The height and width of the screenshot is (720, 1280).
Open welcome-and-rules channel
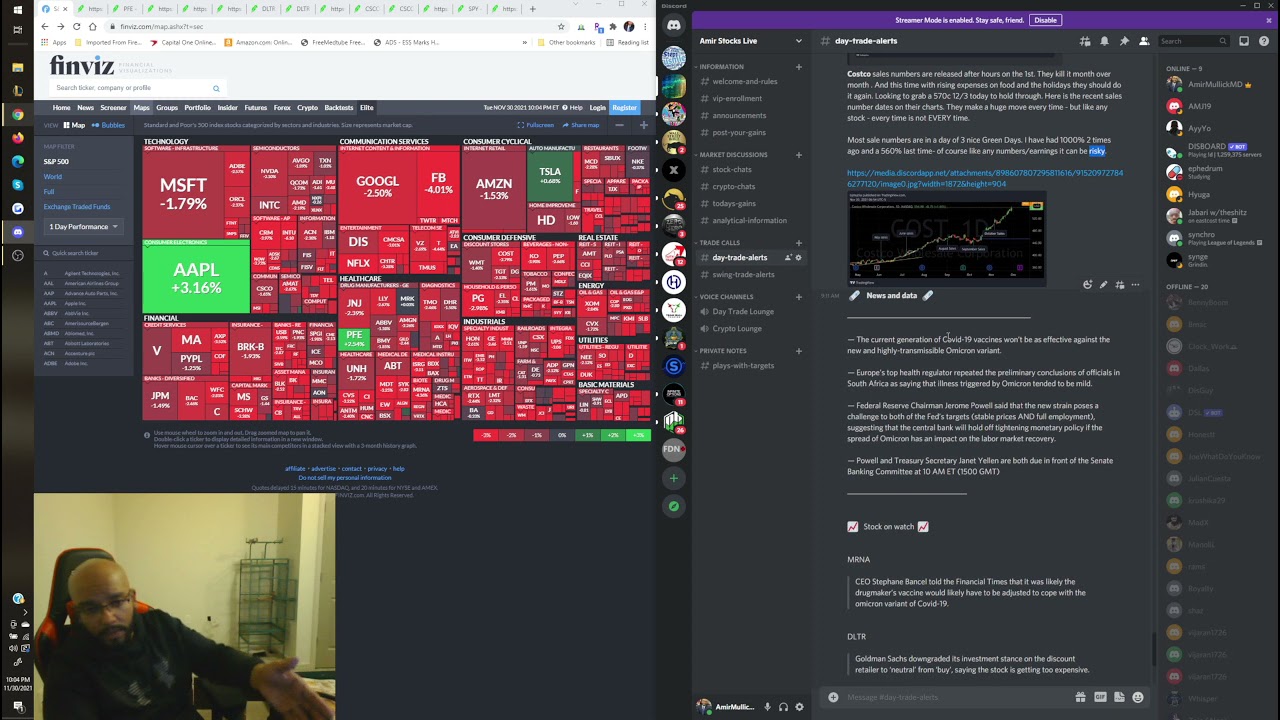pos(745,82)
